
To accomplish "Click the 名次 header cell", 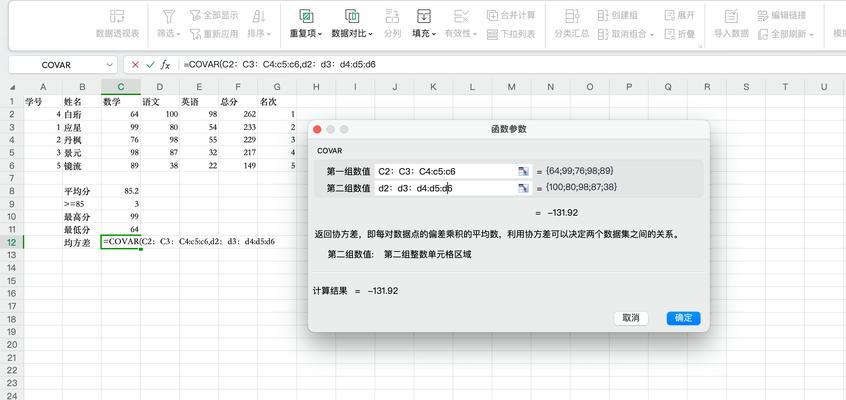I will click(277, 101).
